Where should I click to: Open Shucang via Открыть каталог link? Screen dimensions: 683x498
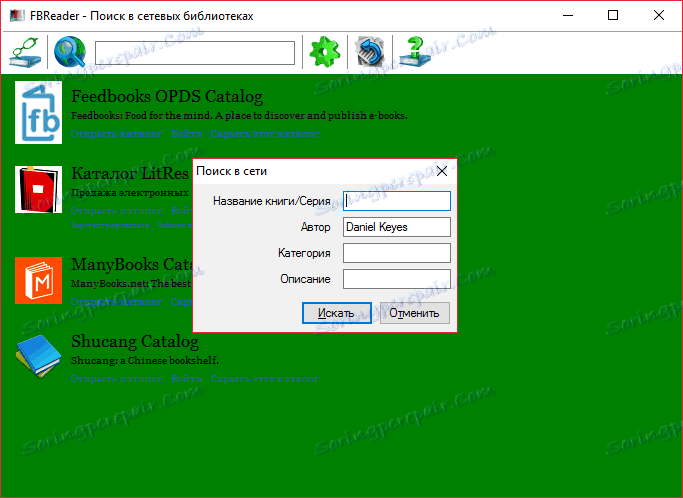click(117, 379)
